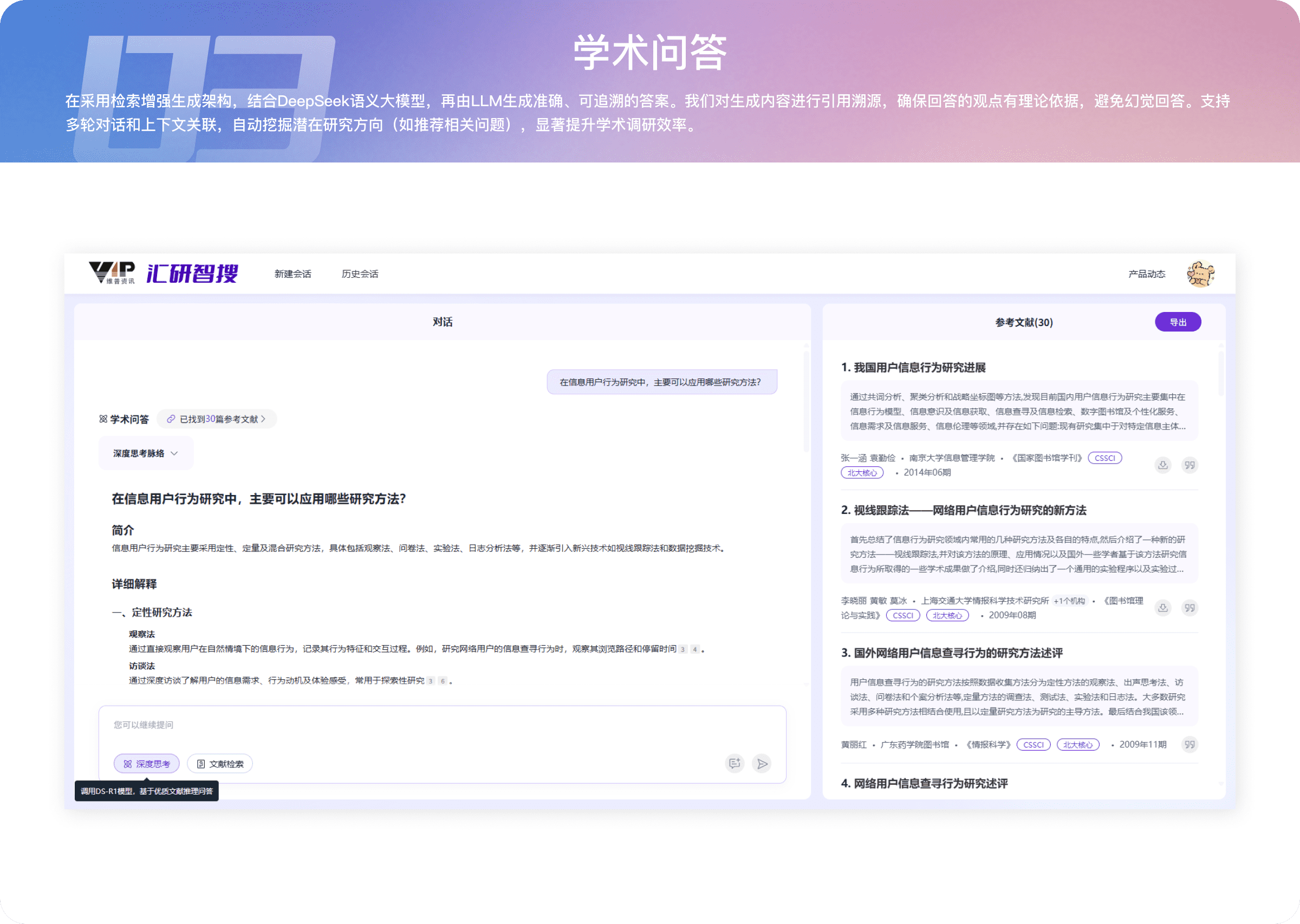1300x924 pixels.
Task: Click quote icon for second reference
Action: pyautogui.click(x=1189, y=608)
